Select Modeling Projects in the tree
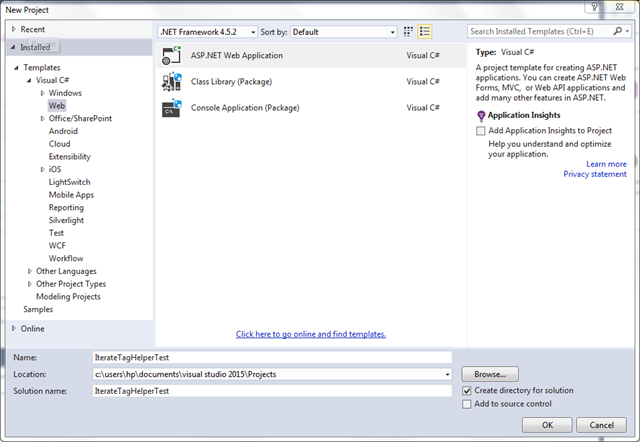Screen dimensions: 640x442 point(68,297)
